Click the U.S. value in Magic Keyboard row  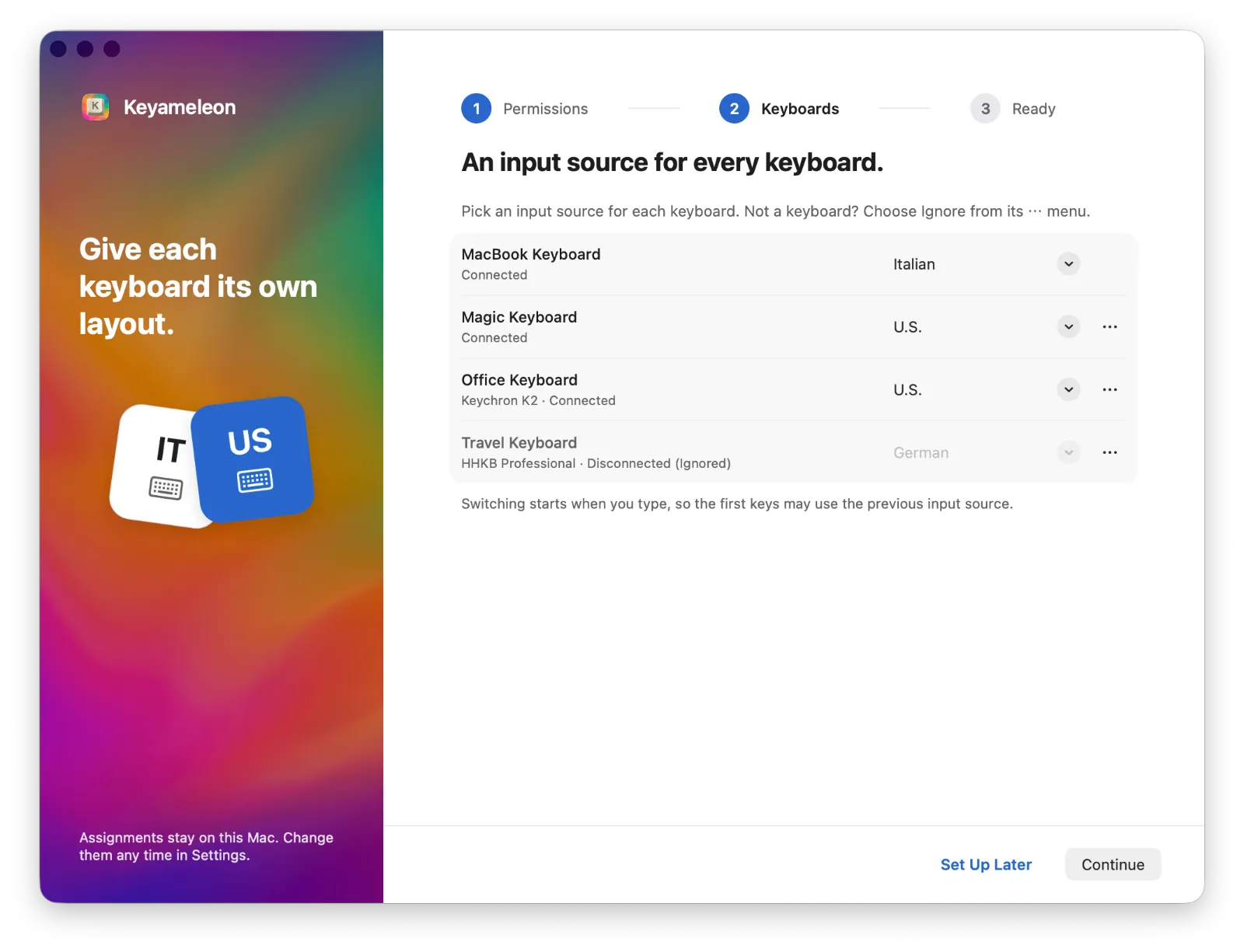tap(907, 327)
